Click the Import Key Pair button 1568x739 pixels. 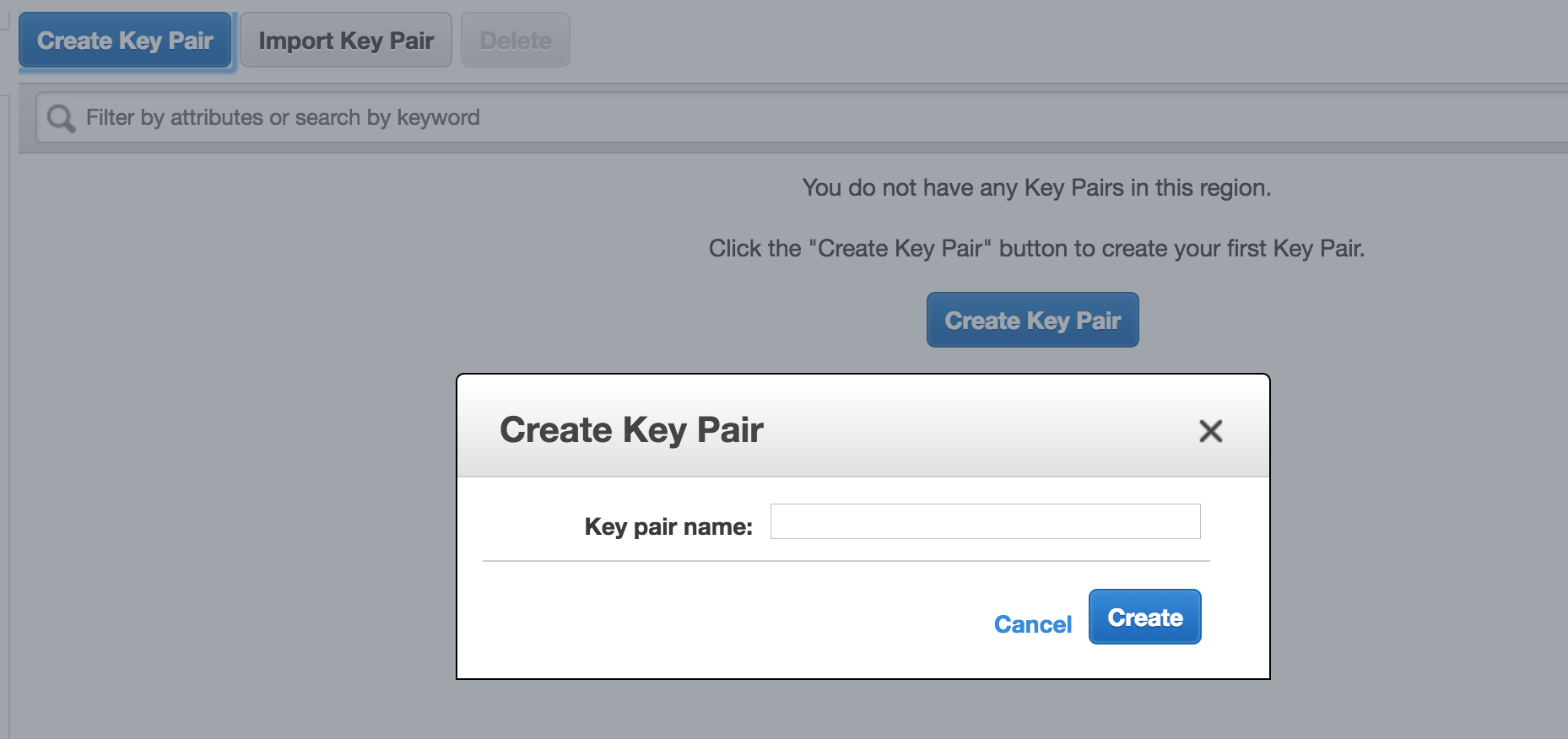pos(346,40)
